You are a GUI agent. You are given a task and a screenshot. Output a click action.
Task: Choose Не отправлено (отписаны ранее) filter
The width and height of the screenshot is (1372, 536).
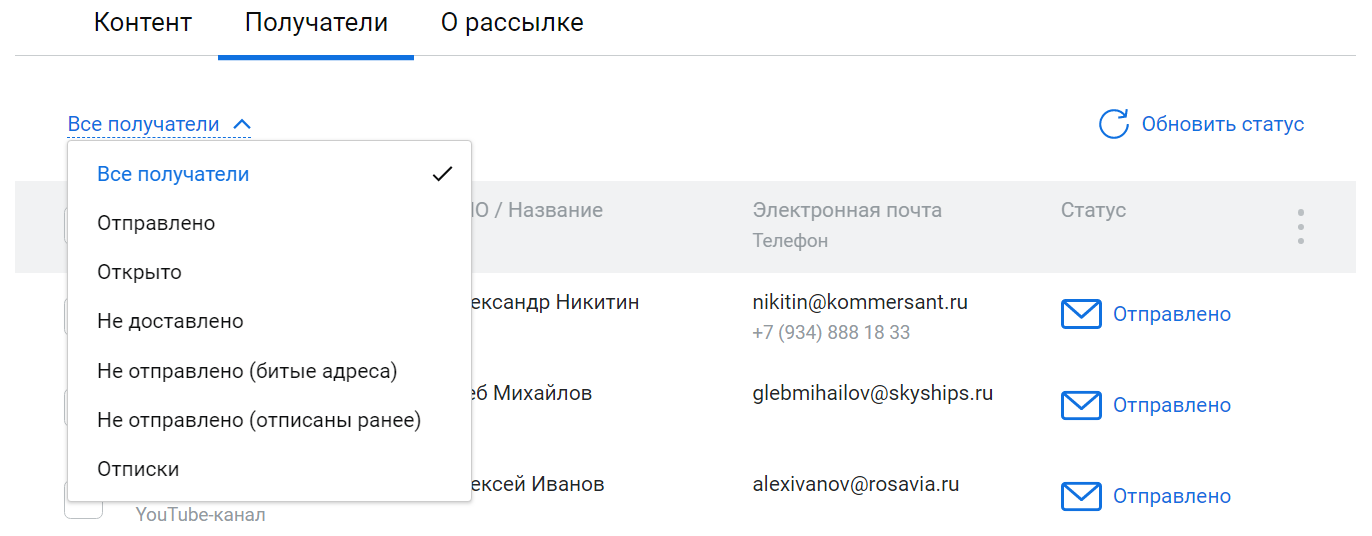[259, 420]
